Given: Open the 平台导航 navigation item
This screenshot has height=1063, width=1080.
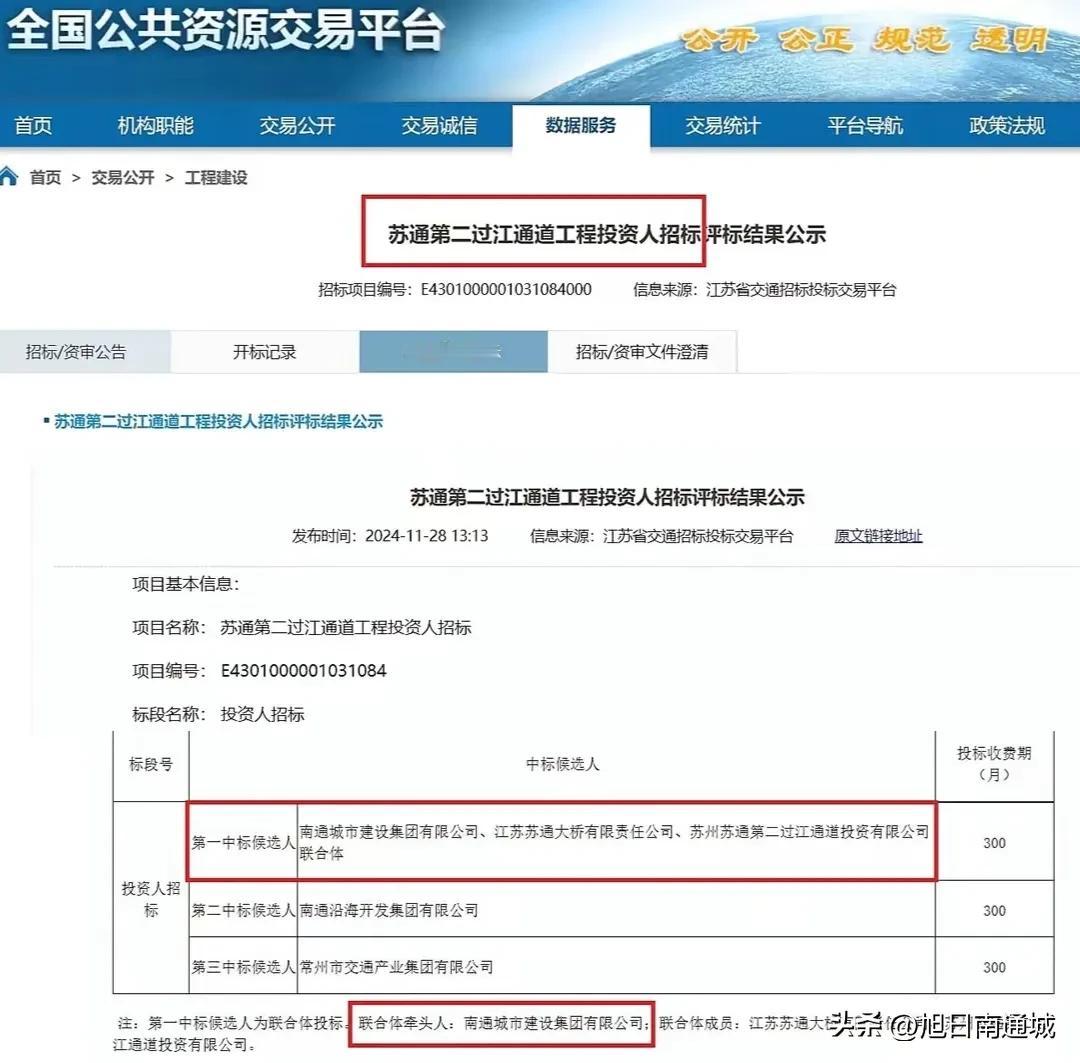Looking at the screenshot, I should [864, 125].
